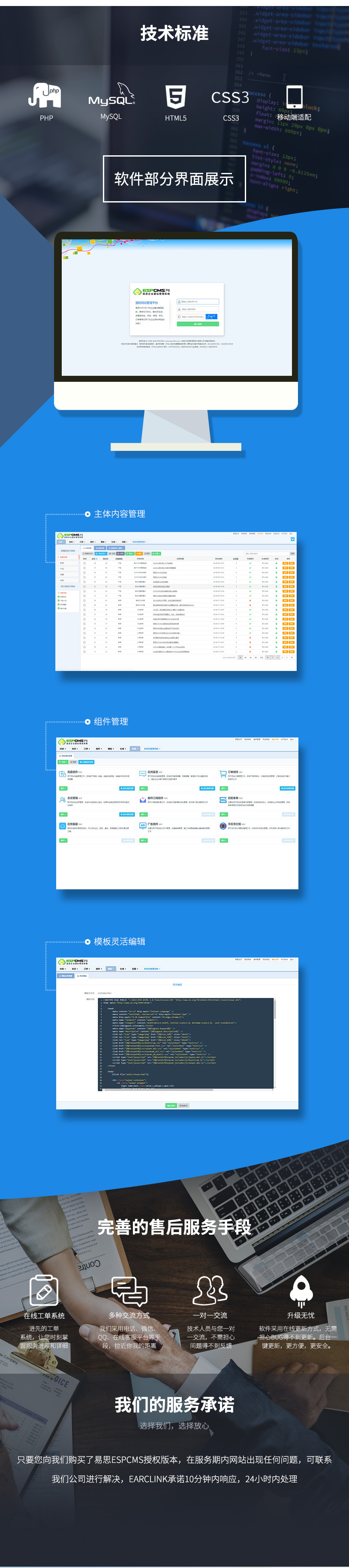This screenshot has height=1568, width=349.
Task: Click the 一对一交流 people icon
Action: (211, 1290)
